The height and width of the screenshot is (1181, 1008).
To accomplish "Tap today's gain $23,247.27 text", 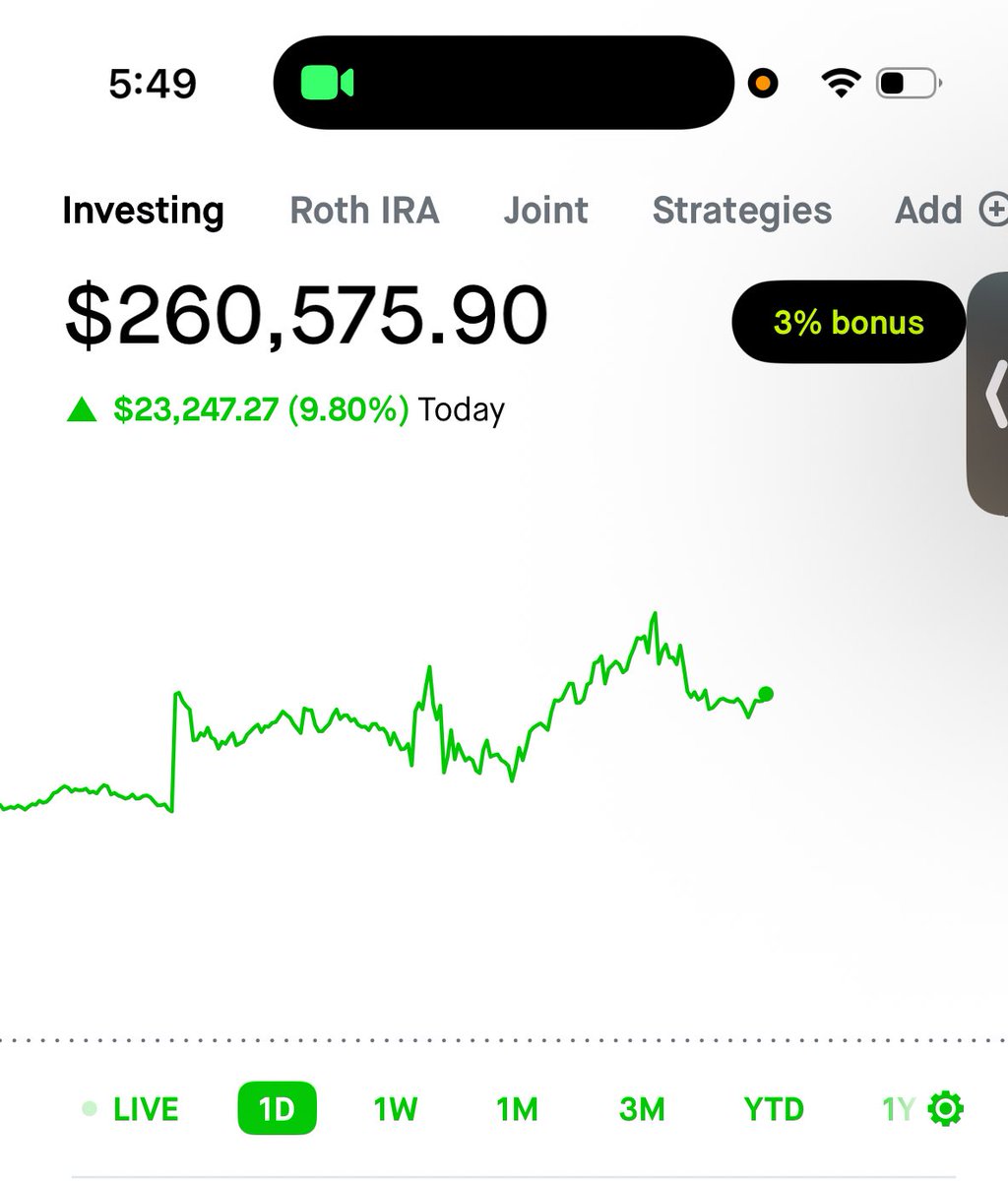I will 196,409.
